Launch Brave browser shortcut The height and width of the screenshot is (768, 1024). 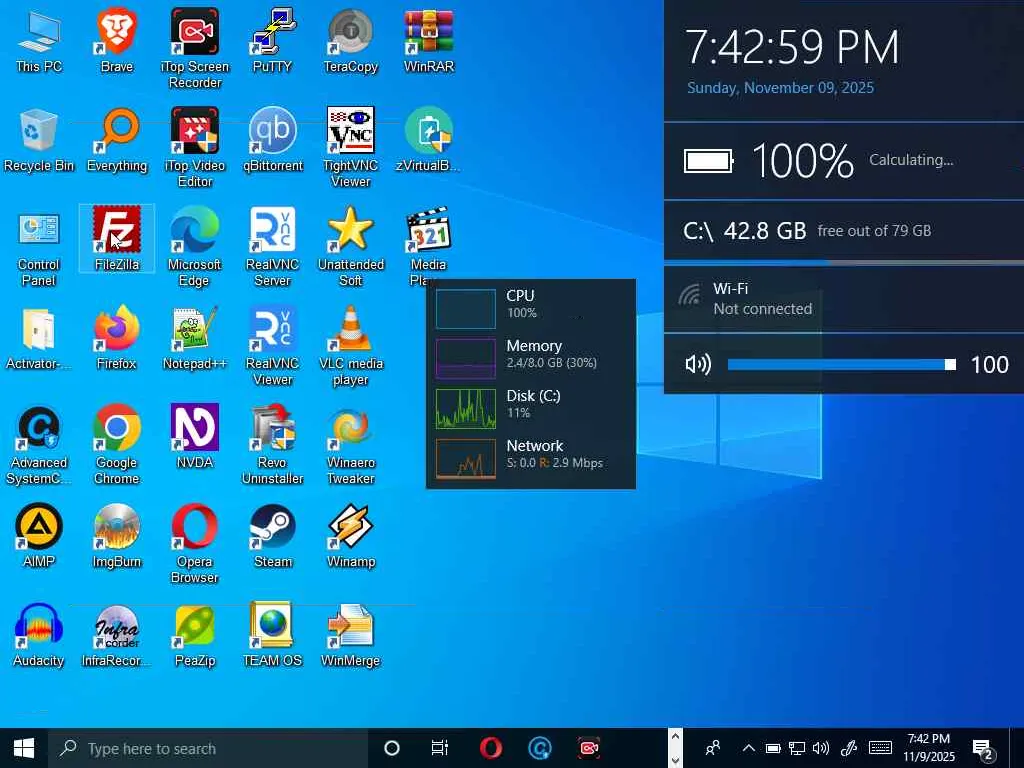pyautogui.click(x=116, y=41)
